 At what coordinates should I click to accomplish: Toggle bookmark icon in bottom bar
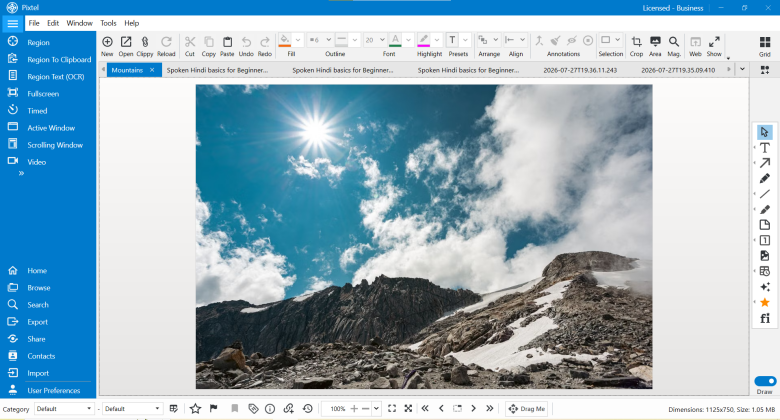click(235, 409)
